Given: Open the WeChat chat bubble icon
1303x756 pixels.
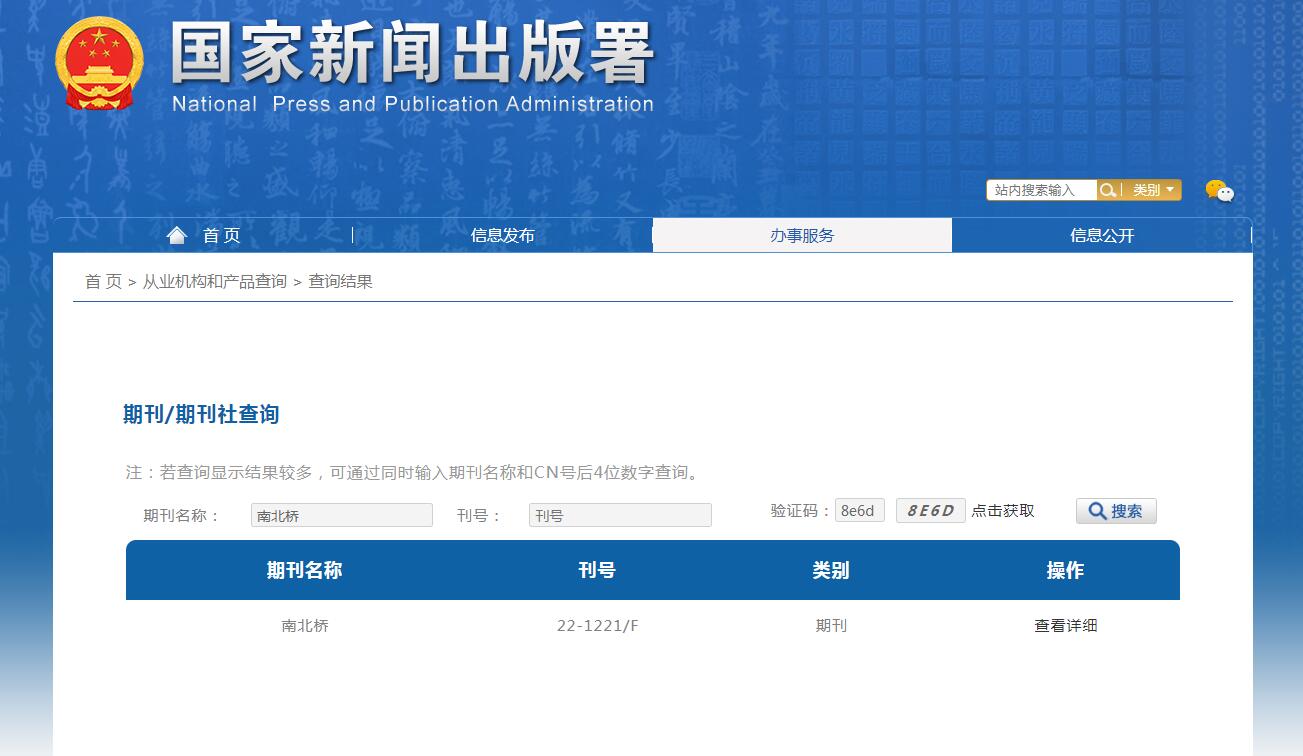Looking at the screenshot, I should click(1219, 191).
